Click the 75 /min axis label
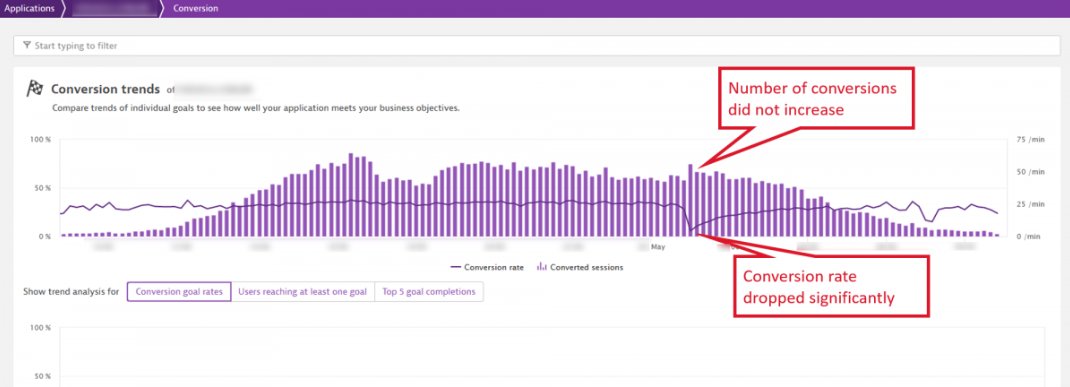This screenshot has height=387, width=1070. tap(1030, 139)
